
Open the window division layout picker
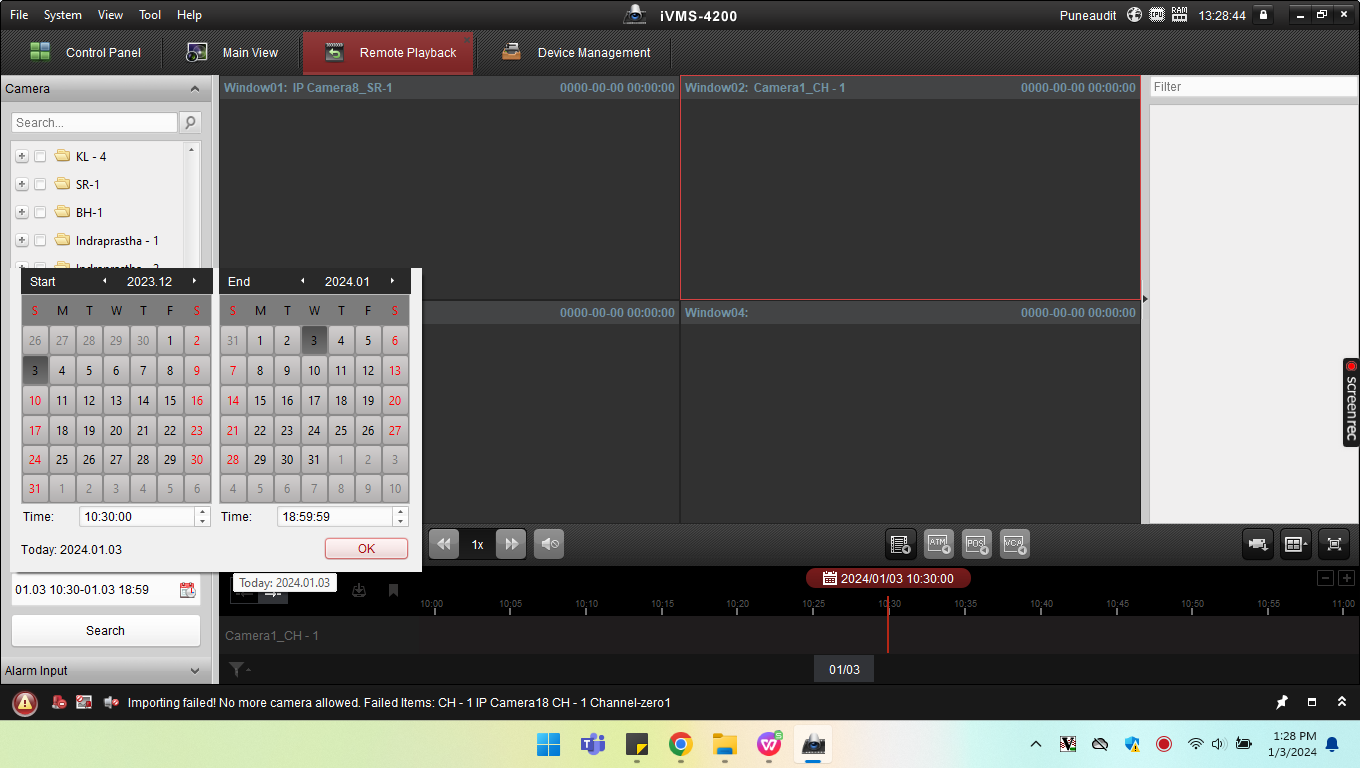(1296, 544)
